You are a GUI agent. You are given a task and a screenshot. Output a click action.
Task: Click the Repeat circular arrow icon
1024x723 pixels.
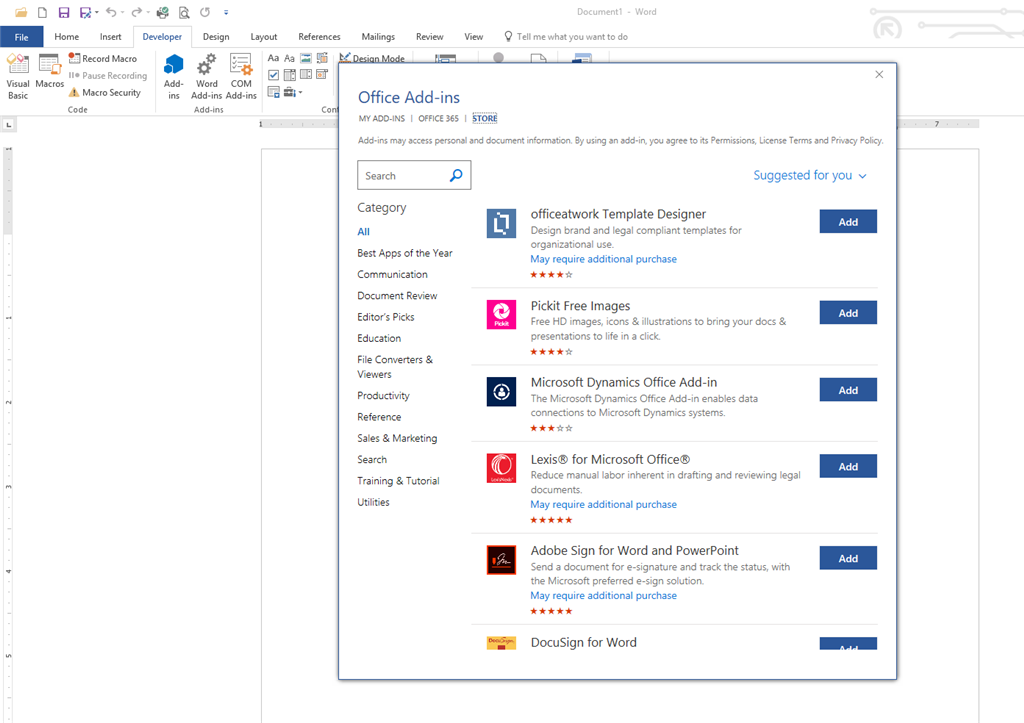205,12
